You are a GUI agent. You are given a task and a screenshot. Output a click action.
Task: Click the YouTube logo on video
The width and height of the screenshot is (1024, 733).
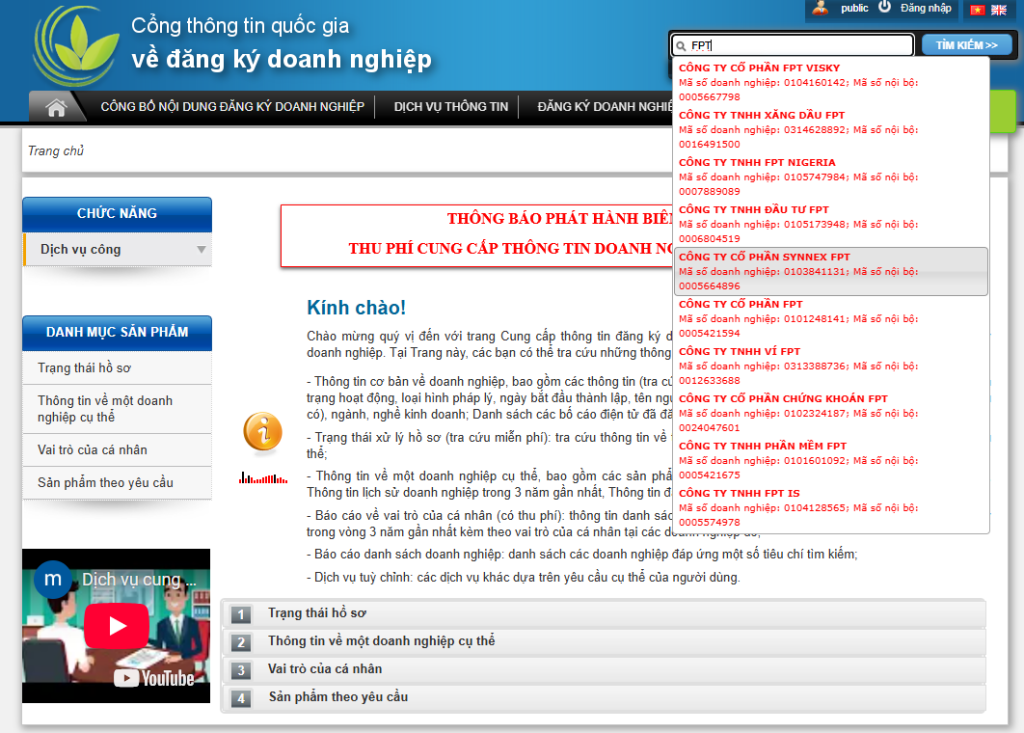(155, 678)
